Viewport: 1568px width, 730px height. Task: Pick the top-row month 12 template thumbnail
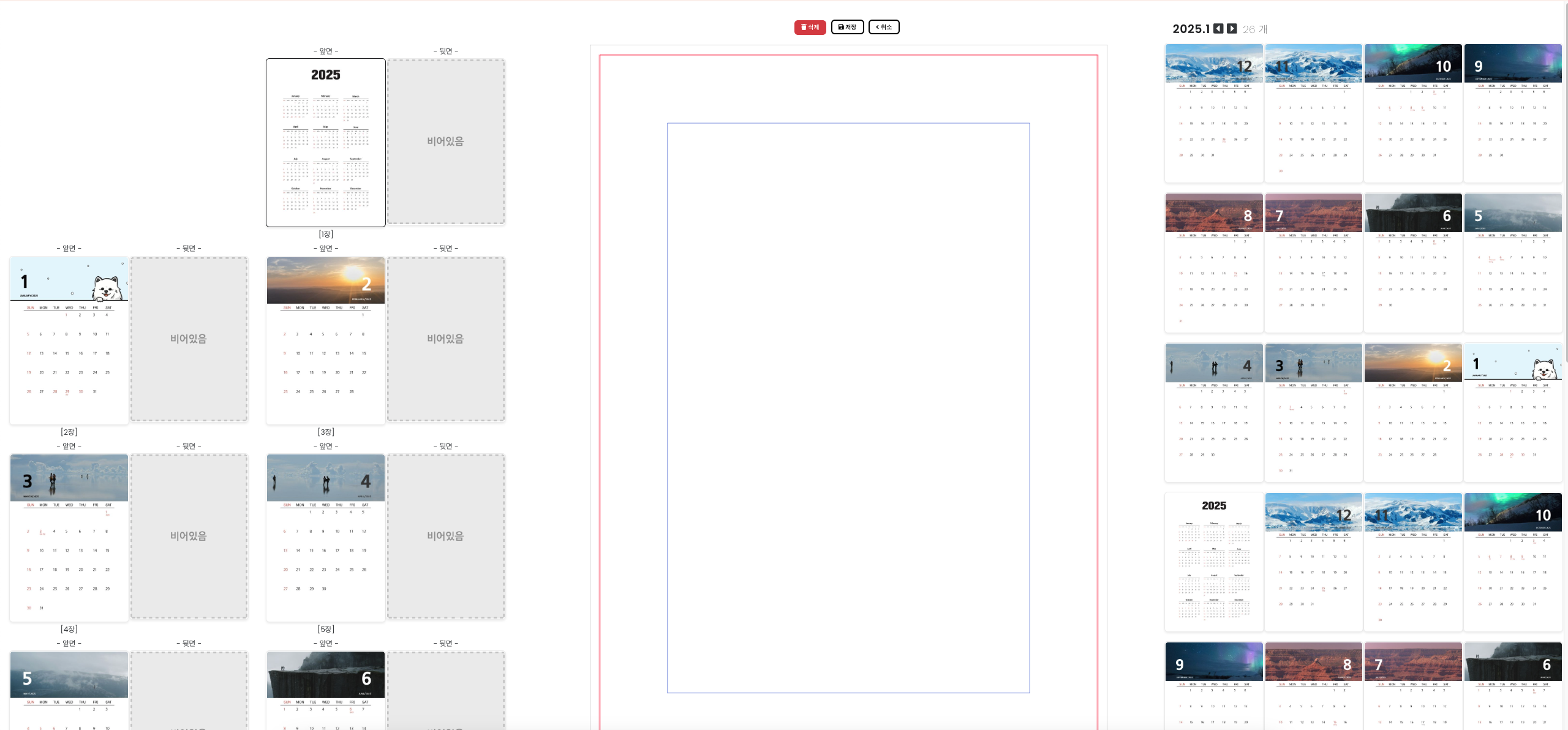[1213, 113]
